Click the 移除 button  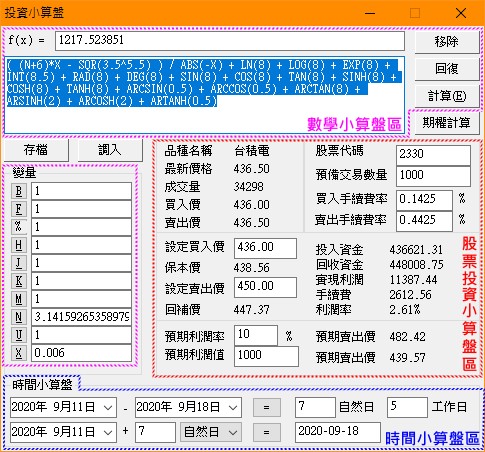(447, 42)
